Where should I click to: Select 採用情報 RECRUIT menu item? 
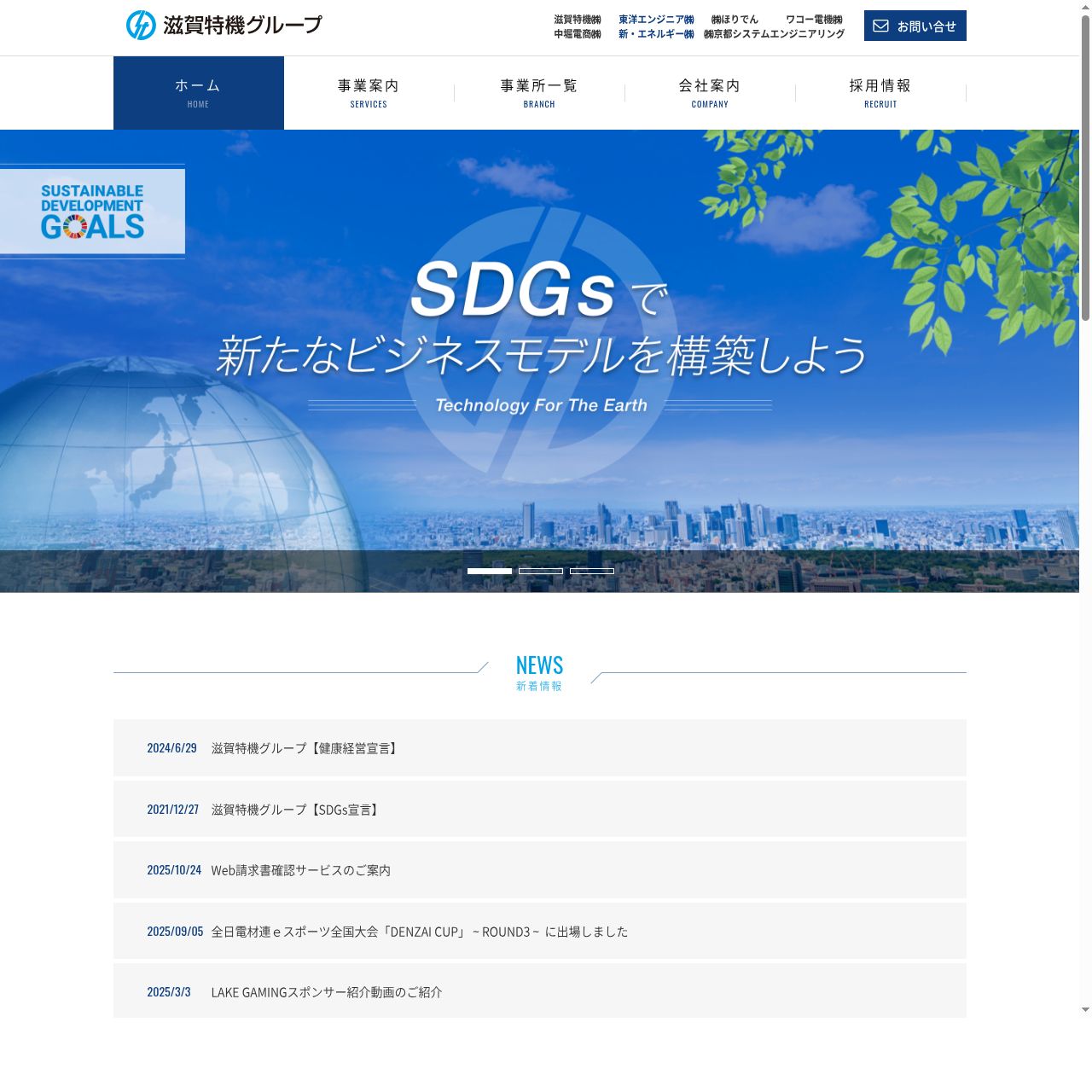[880, 93]
